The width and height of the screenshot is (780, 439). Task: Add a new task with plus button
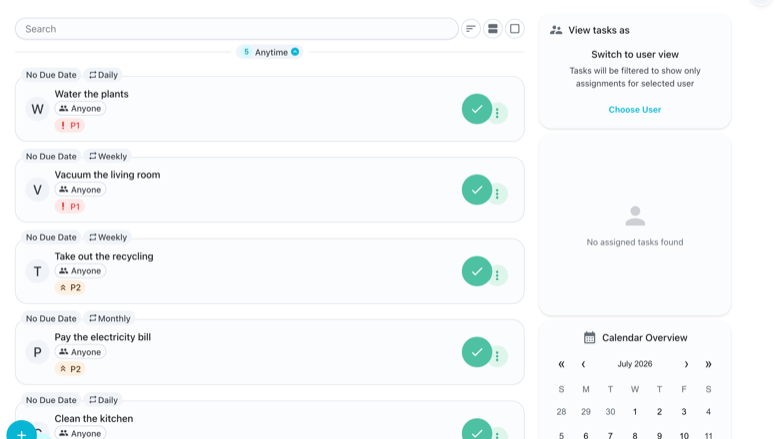click(x=21, y=434)
